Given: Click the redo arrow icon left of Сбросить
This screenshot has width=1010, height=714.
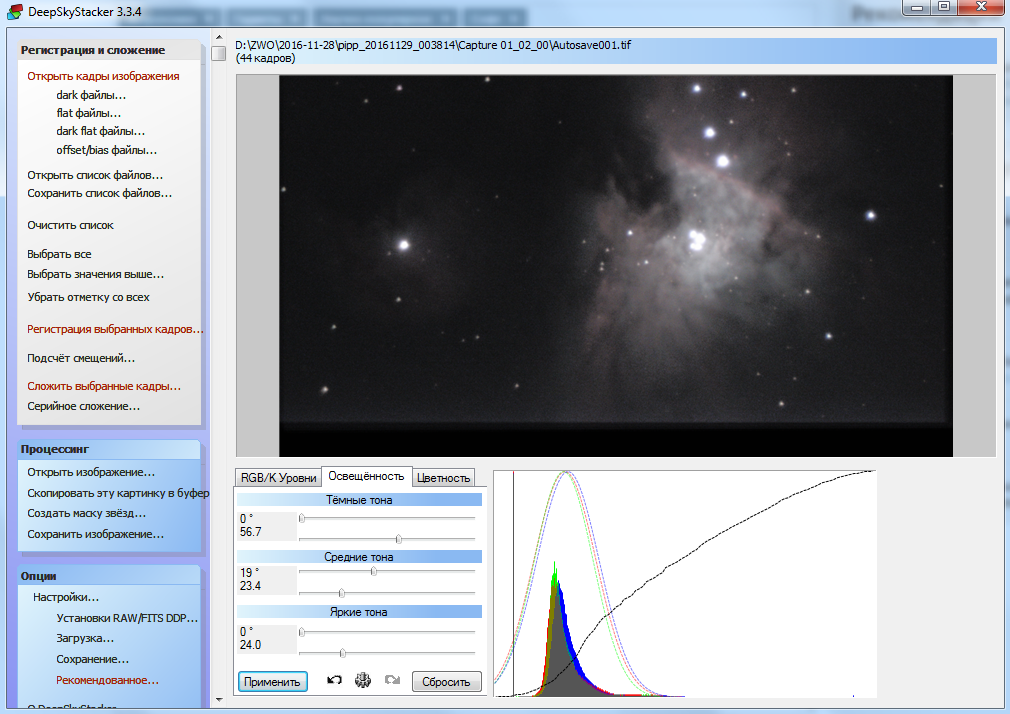Looking at the screenshot, I should [392, 680].
